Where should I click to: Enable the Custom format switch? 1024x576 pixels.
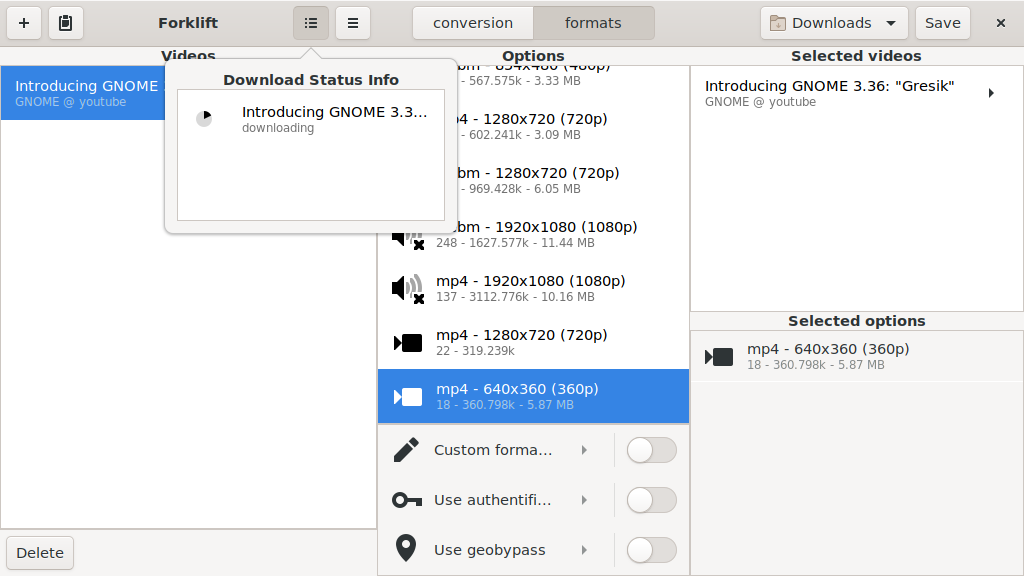651,450
